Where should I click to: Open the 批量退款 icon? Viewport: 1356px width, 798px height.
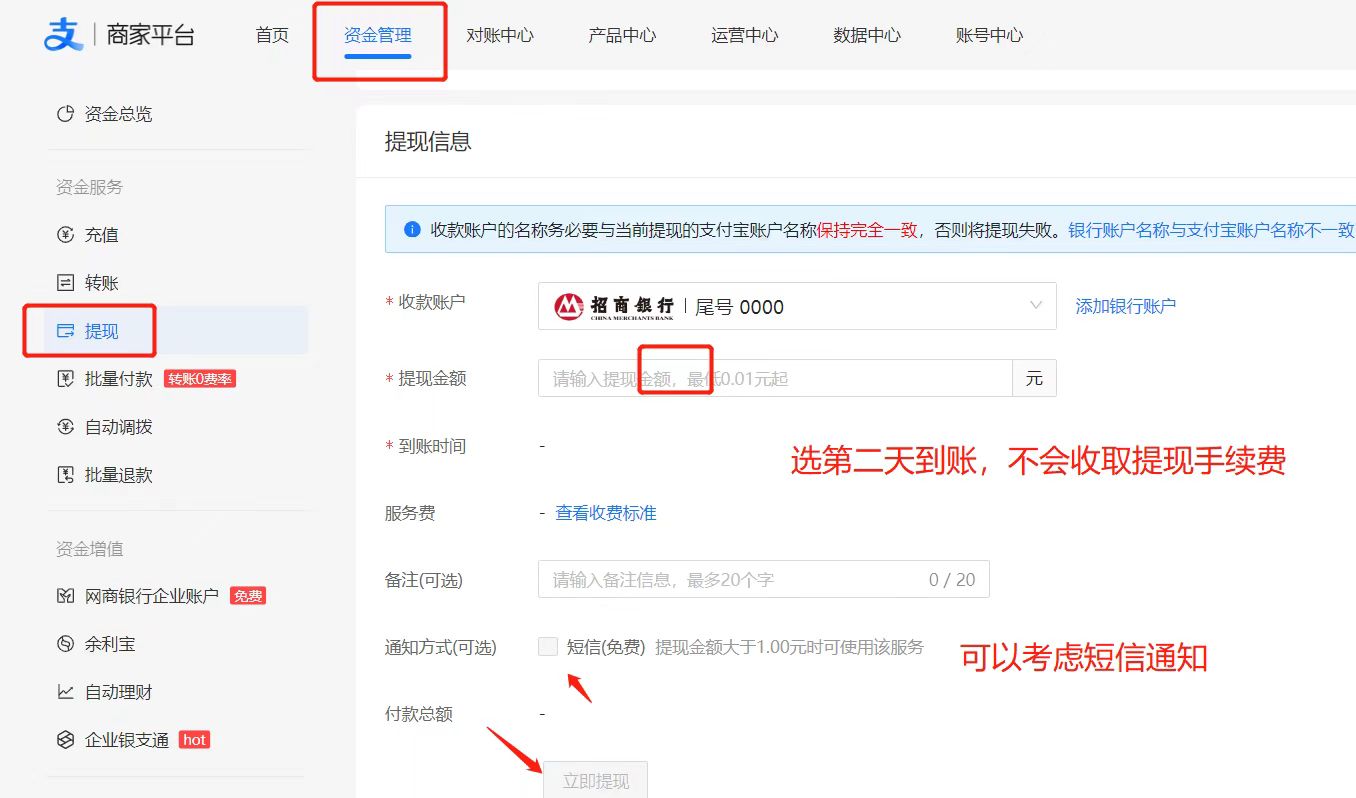pos(66,475)
